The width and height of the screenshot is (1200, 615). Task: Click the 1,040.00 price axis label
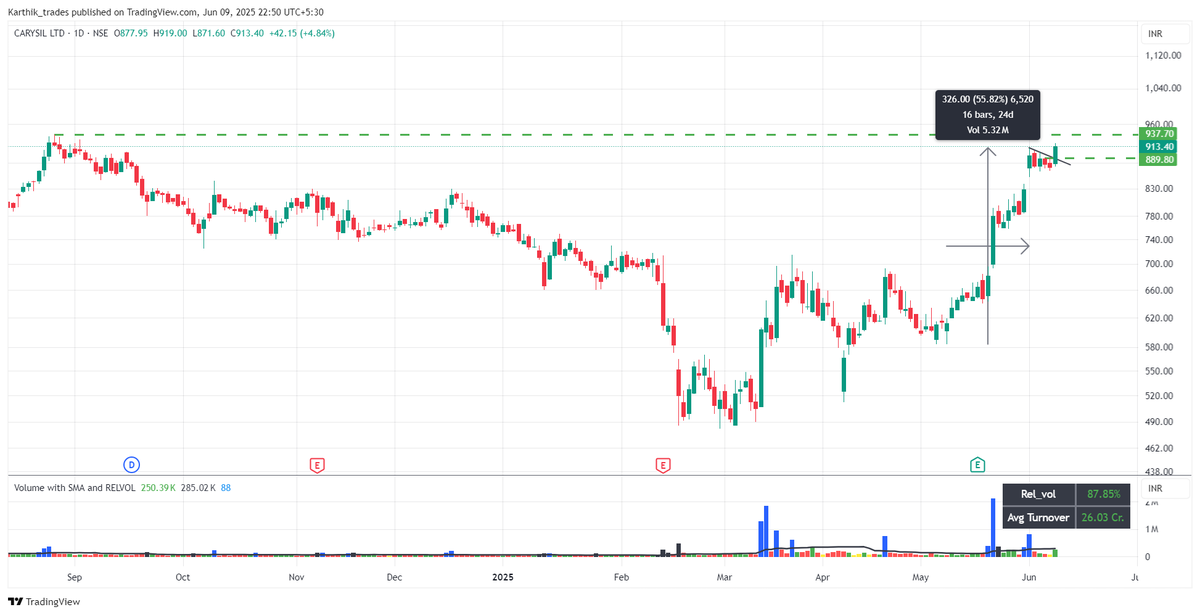tap(1163, 88)
